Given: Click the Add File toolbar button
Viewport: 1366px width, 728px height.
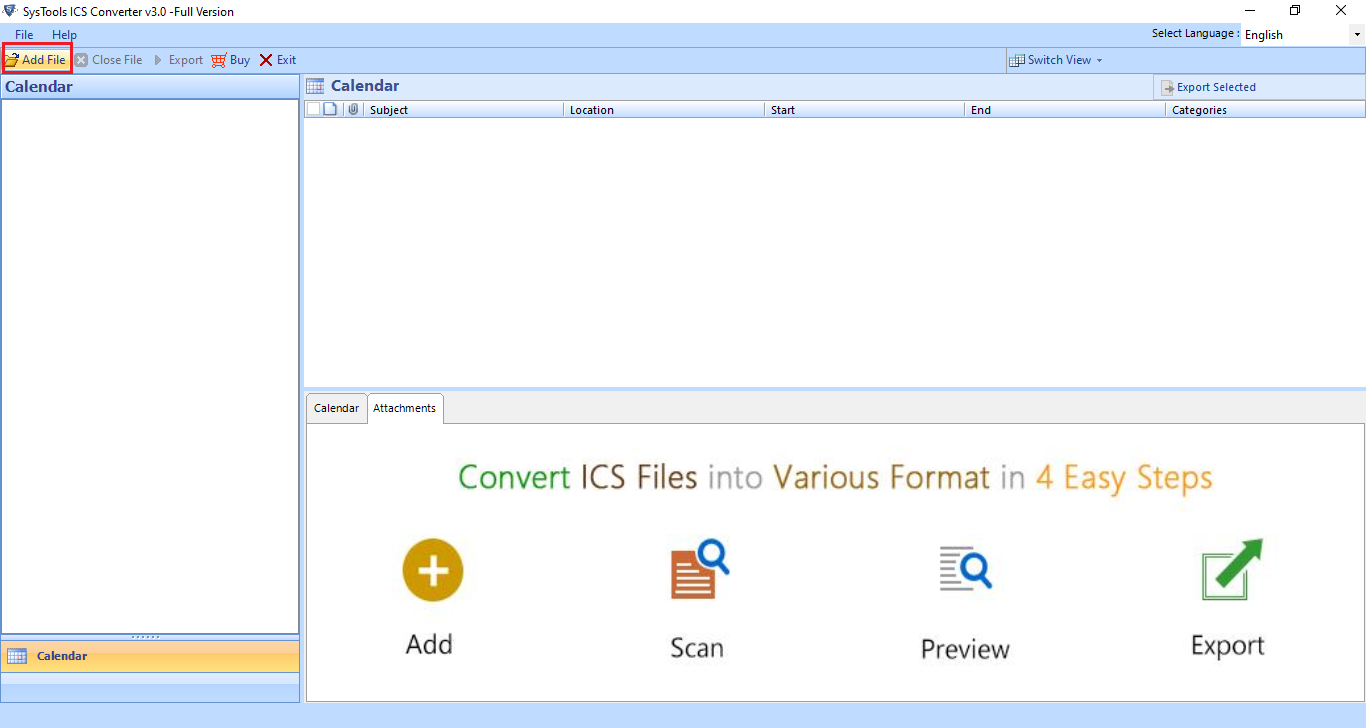Looking at the screenshot, I should point(36,60).
